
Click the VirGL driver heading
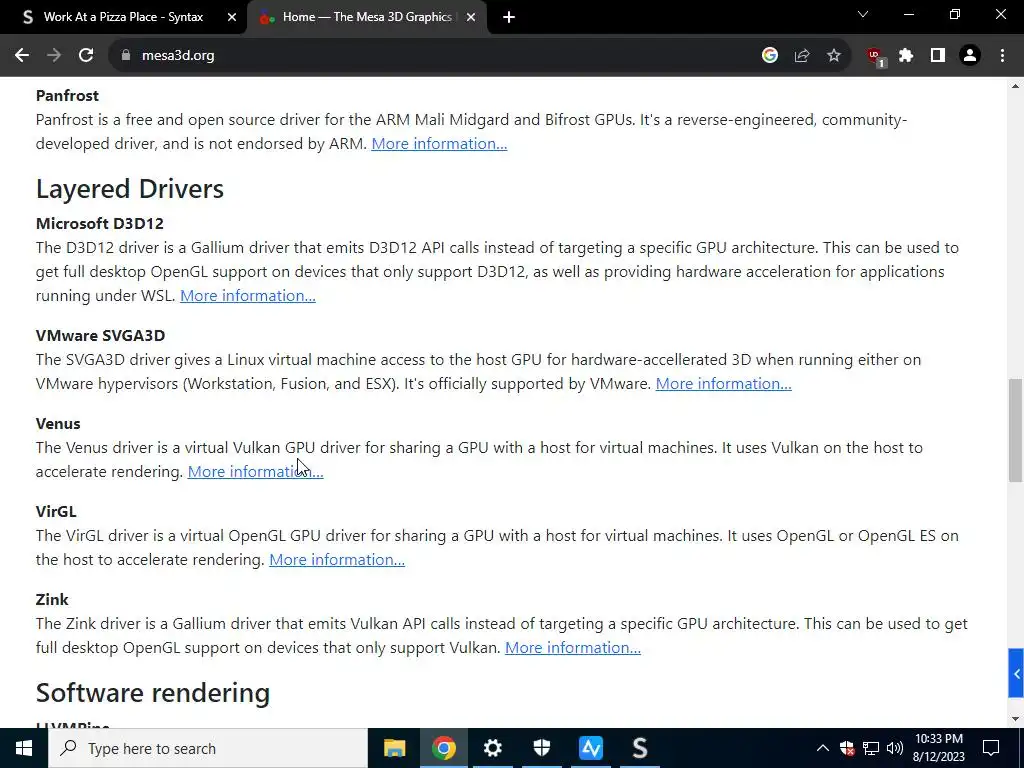click(56, 512)
